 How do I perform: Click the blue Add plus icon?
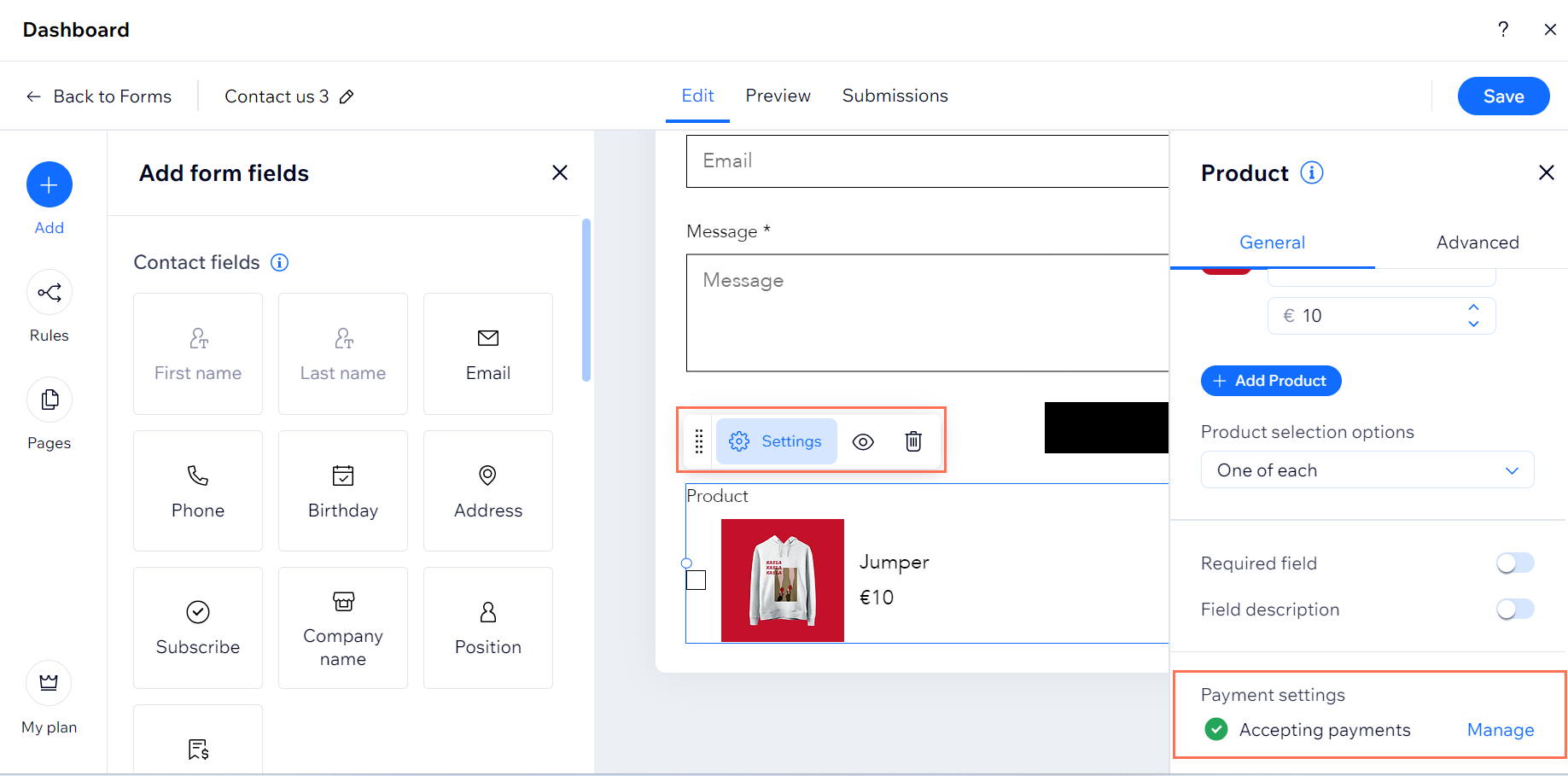pyautogui.click(x=50, y=184)
